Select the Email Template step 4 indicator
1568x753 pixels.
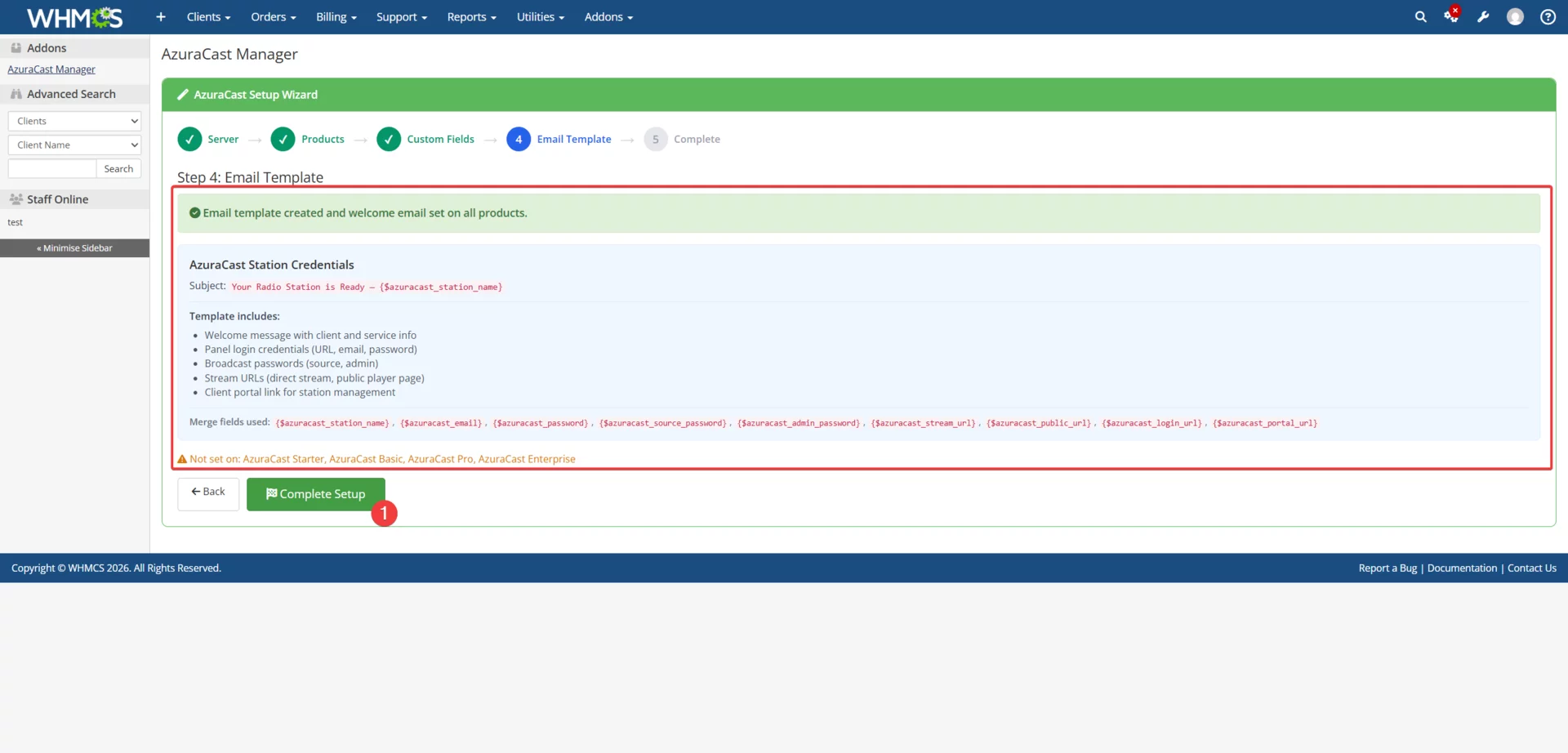519,139
